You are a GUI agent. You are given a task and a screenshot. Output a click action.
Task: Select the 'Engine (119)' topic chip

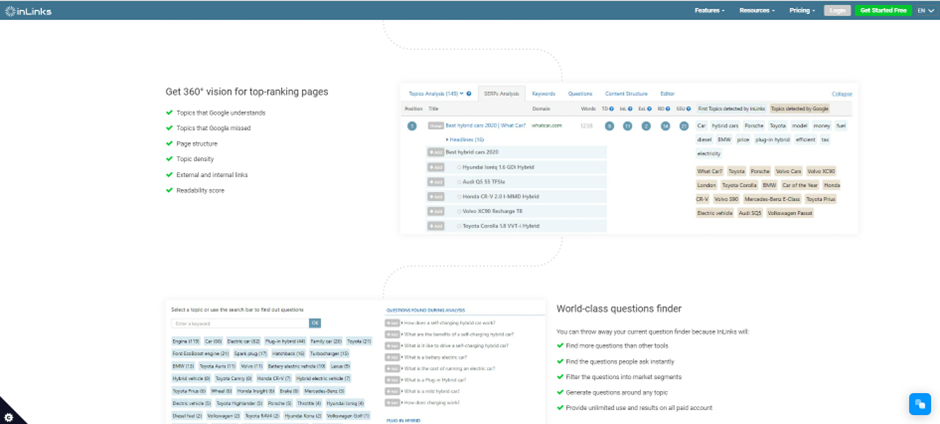point(186,341)
